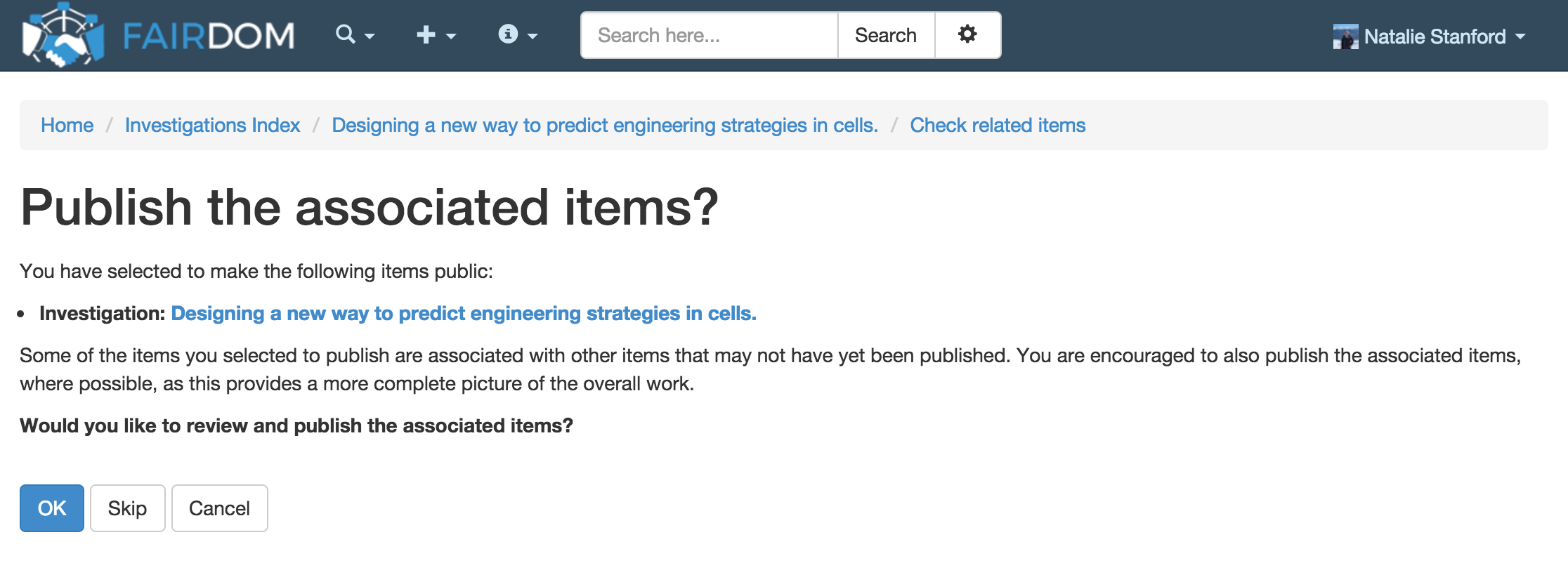Screen dimensions: 1568x563
Task: Open the 'Designing a new way' breadcrumb link
Action: 604,125
